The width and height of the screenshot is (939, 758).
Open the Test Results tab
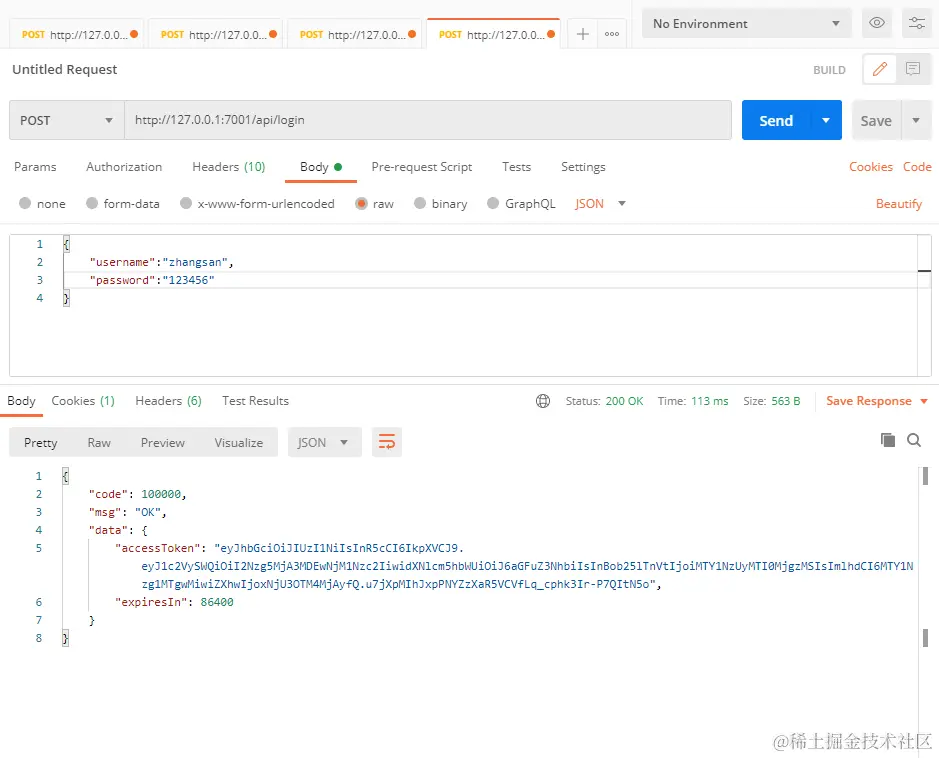tap(255, 401)
